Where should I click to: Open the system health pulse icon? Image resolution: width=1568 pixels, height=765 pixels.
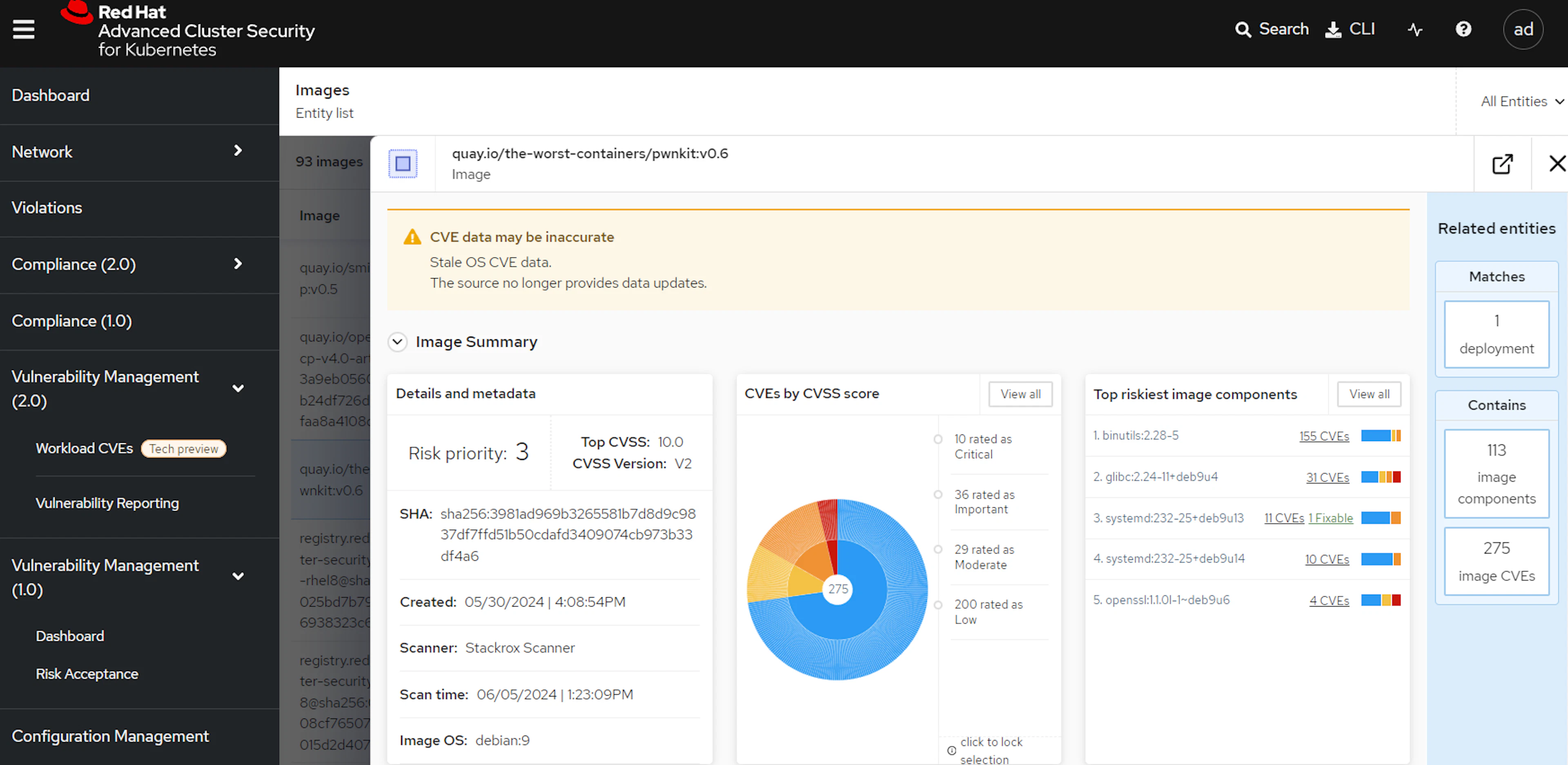(1414, 30)
